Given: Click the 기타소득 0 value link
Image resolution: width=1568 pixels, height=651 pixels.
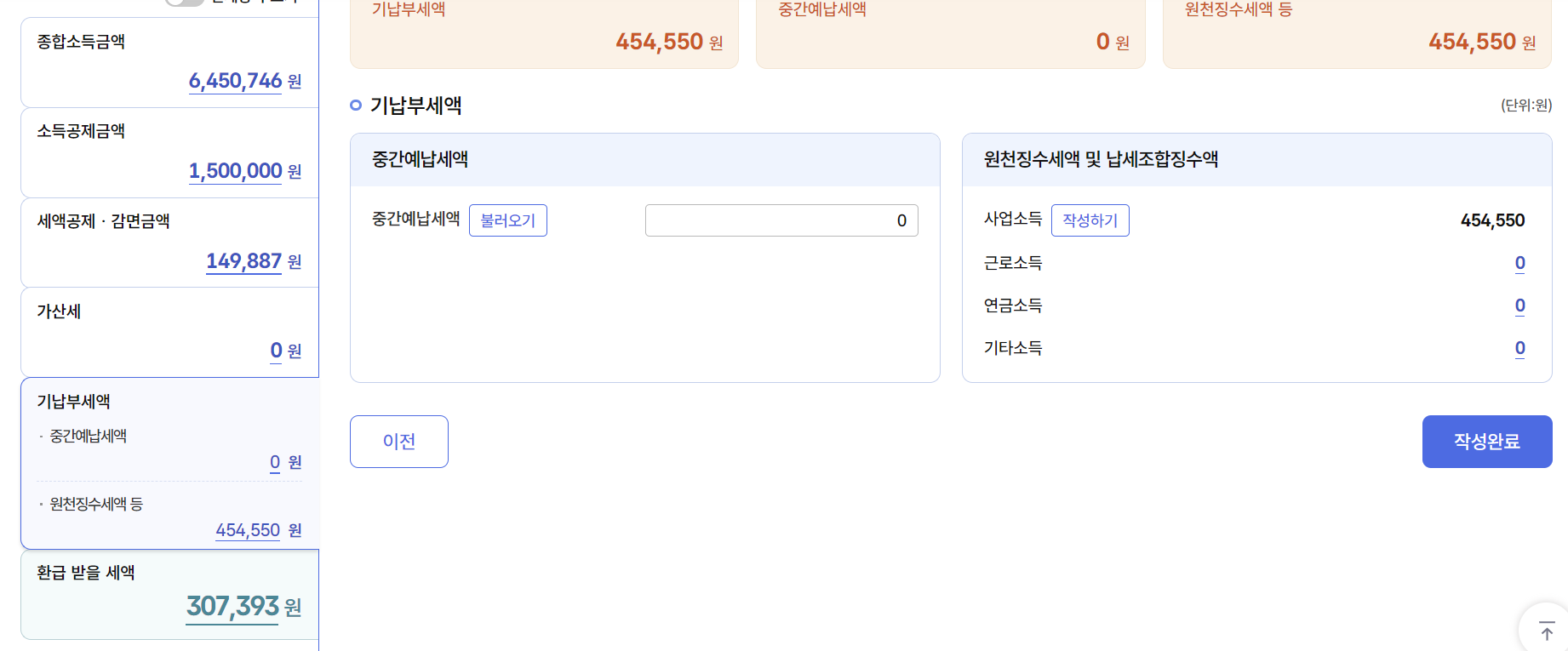Looking at the screenshot, I should [x=1520, y=348].
